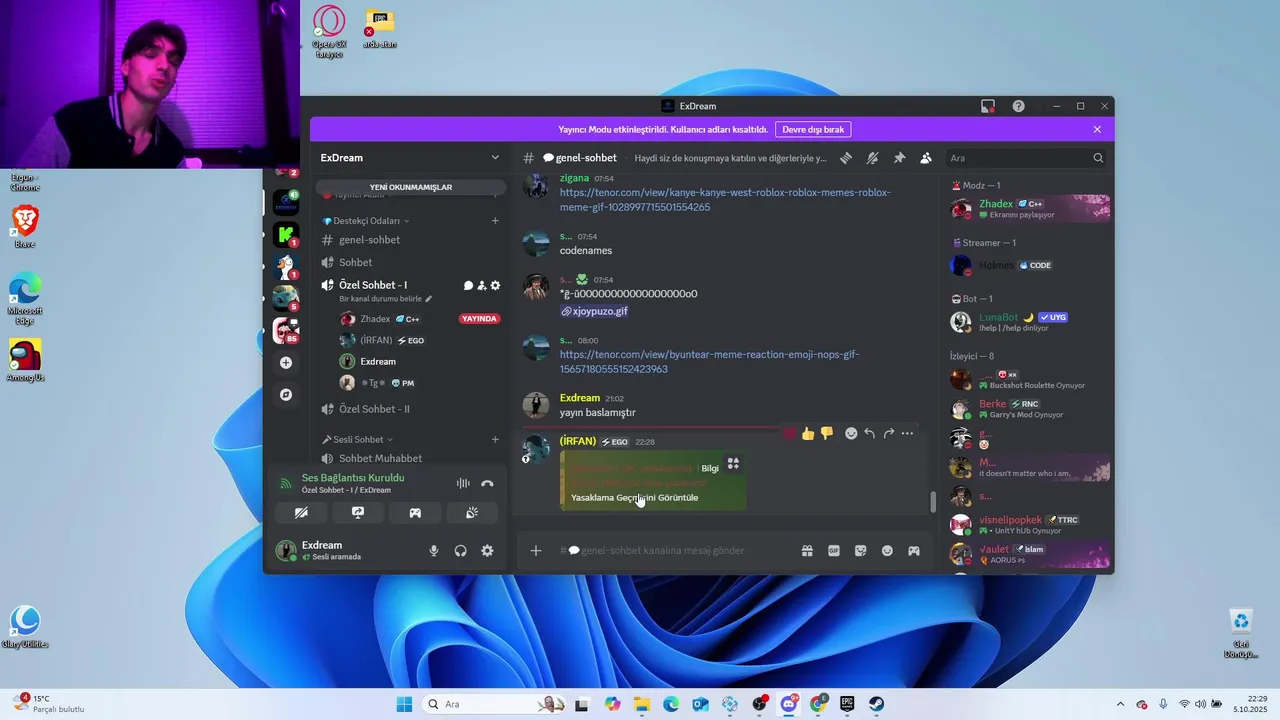React with thumbs down on İRFAN's message
This screenshot has width=1280, height=720.
pos(827,433)
